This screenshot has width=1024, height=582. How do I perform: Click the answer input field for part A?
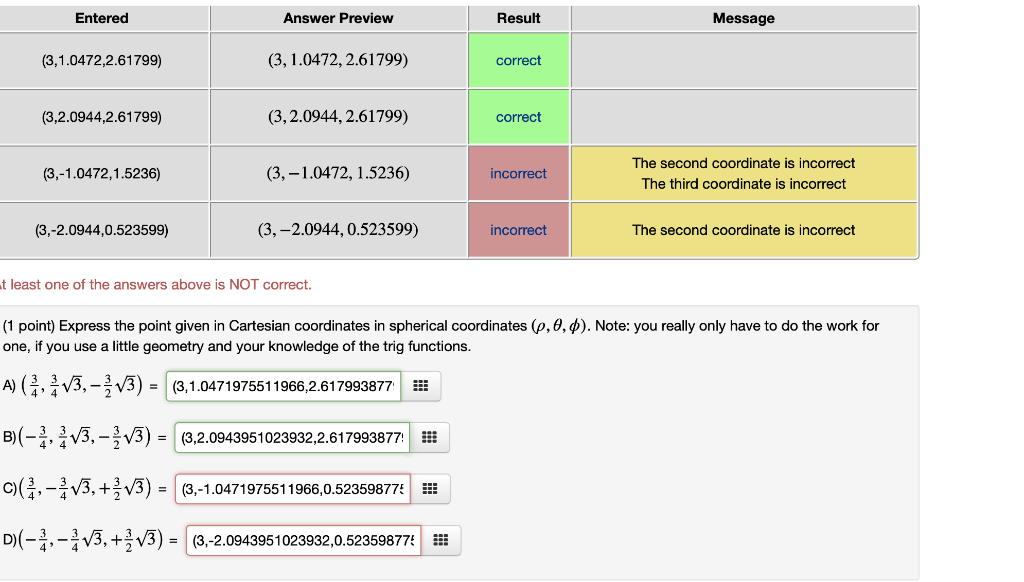click(282, 386)
